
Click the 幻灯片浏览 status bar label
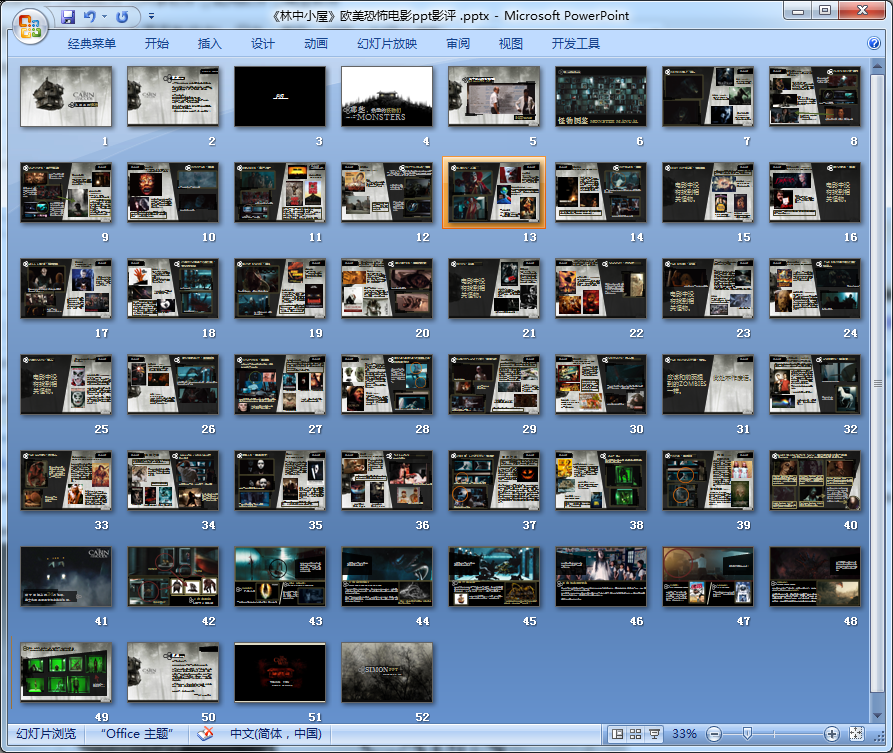(46, 734)
